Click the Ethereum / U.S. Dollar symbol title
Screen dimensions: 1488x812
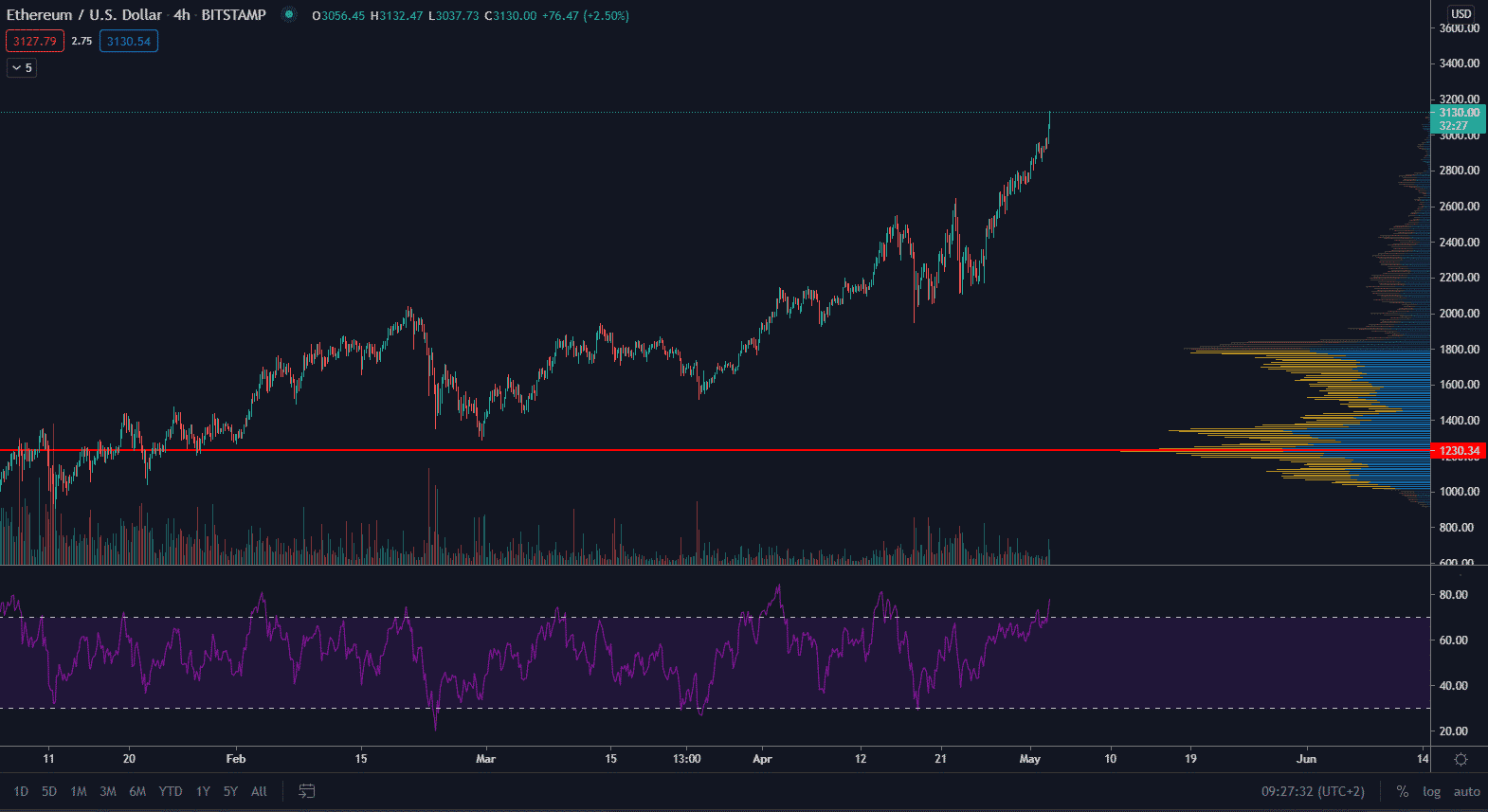pos(83,15)
